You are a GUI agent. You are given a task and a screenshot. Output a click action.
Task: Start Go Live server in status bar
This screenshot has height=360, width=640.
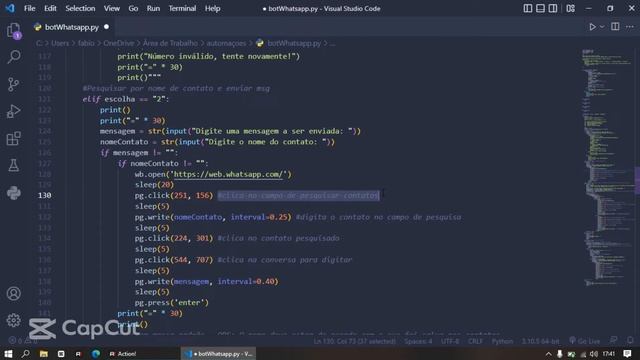(584, 341)
